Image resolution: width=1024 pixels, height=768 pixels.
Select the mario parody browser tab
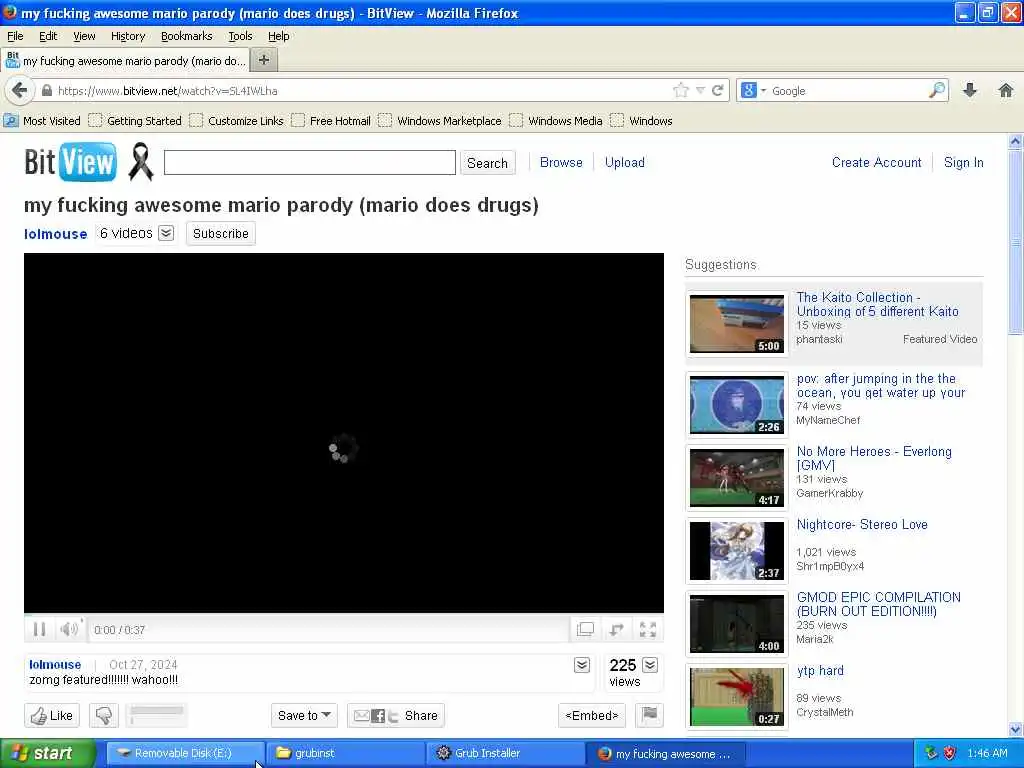pos(125,60)
